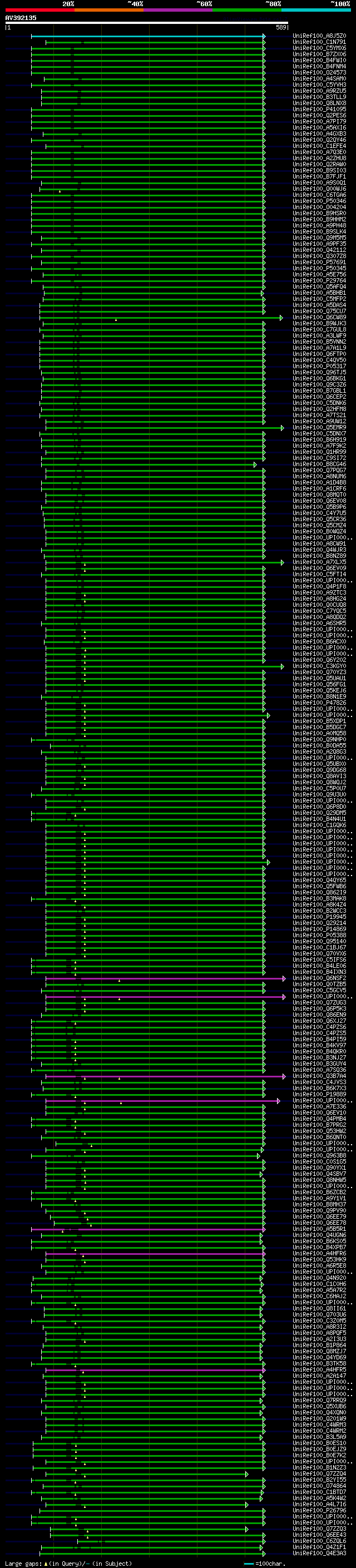Select hit label UniRef100_C0S1G5
The height and width of the screenshot is (1568, 356).
pyautogui.click(x=319, y=1161)
